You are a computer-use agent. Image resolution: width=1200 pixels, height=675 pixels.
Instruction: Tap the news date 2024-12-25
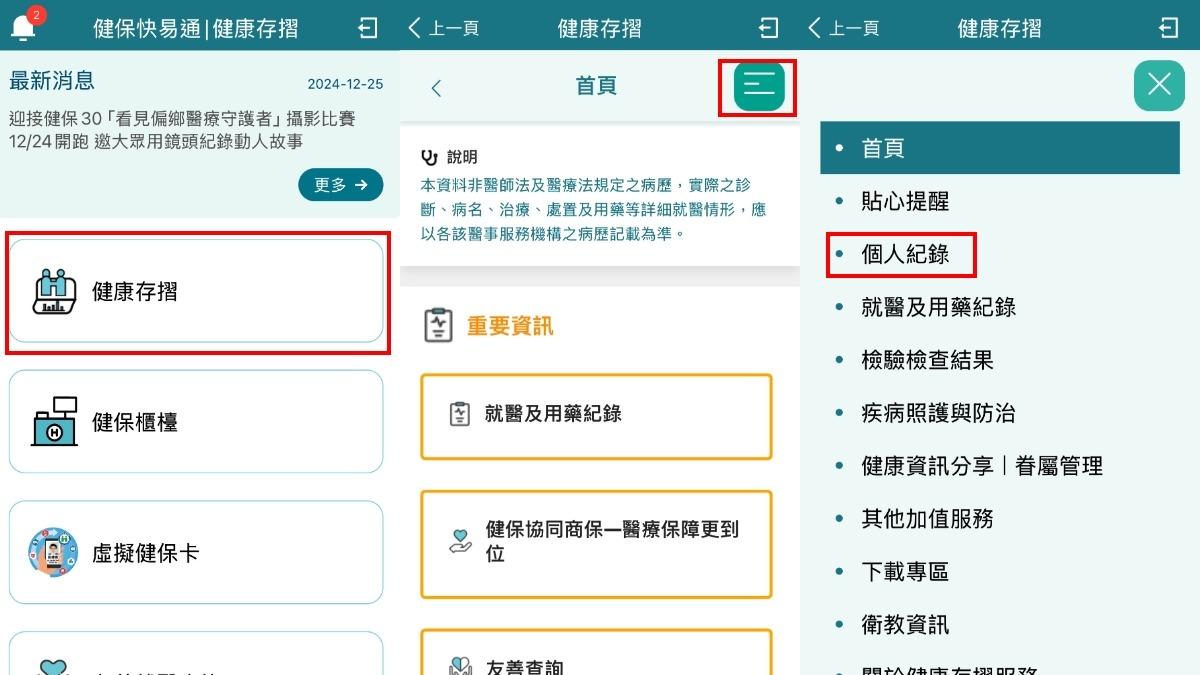click(345, 84)
